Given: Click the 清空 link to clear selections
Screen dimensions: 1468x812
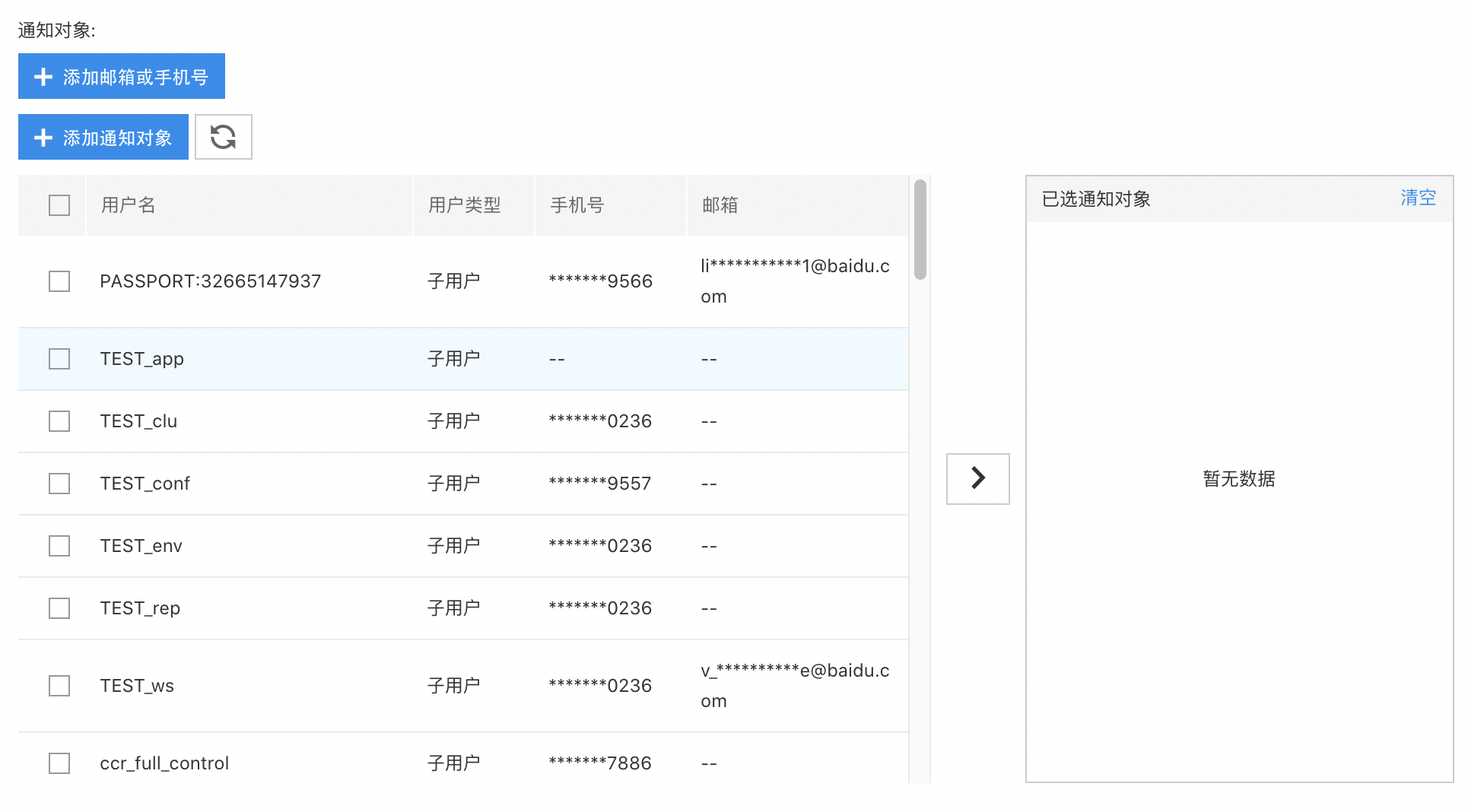Looking at the screenshot, I should 1418,198.
